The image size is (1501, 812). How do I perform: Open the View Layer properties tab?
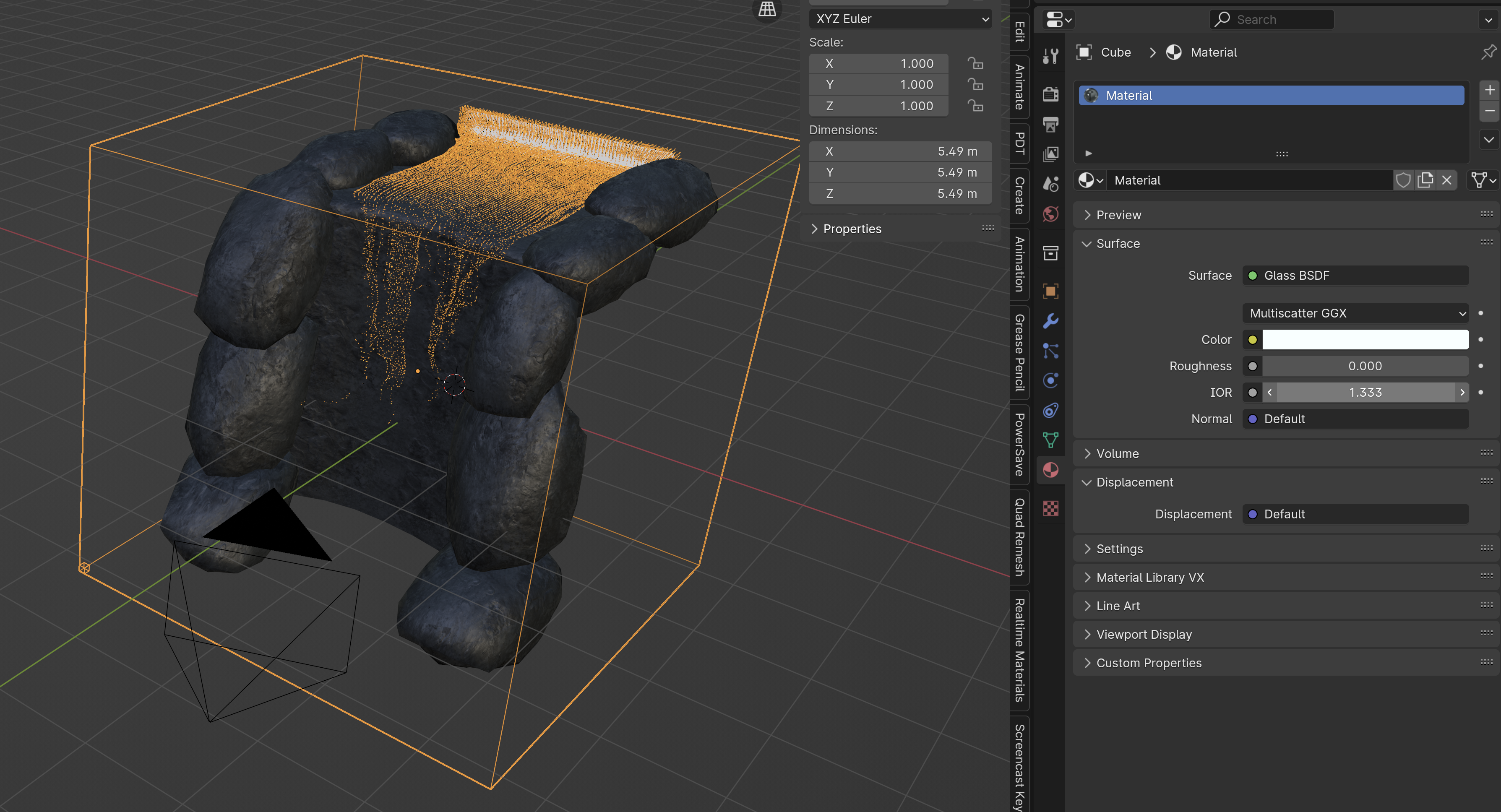pyautogui.click(x=1050, y=154)
